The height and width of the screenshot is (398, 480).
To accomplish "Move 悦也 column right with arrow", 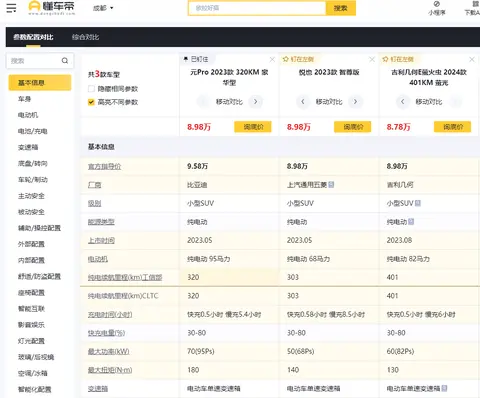I will 355,101.
